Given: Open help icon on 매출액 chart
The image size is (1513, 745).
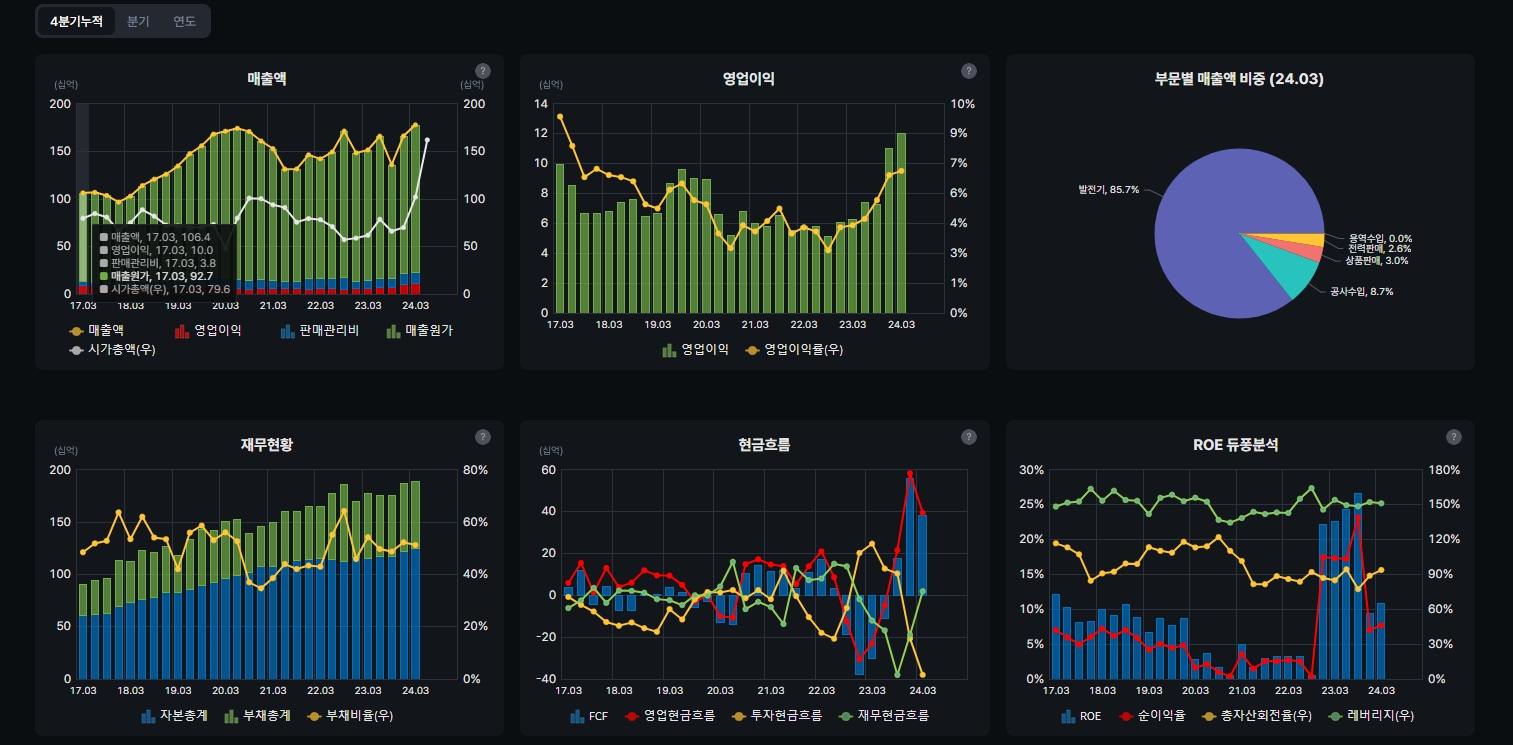Looking at the screenshot, I should pyautogui.click(x=483, y=71).
